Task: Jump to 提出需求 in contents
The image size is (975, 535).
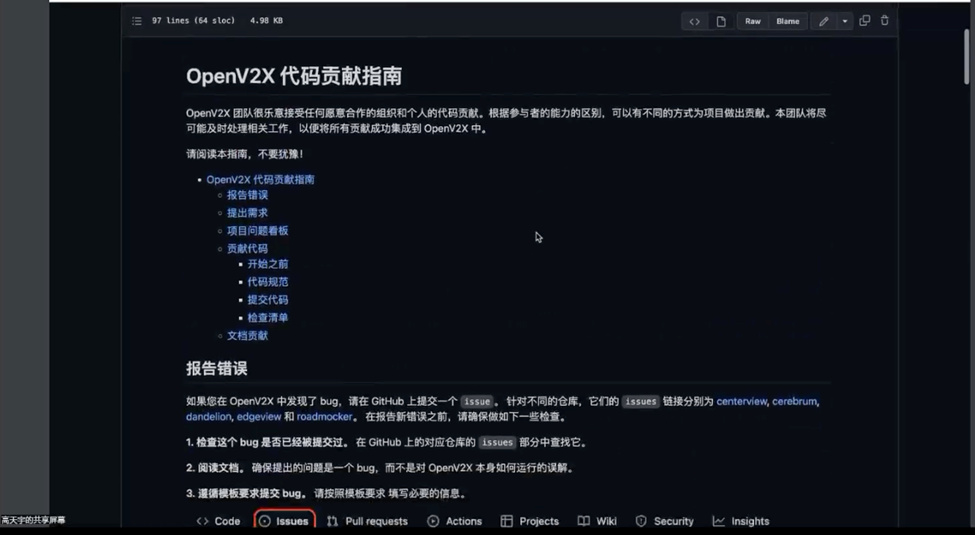Action: coord(247,213)
